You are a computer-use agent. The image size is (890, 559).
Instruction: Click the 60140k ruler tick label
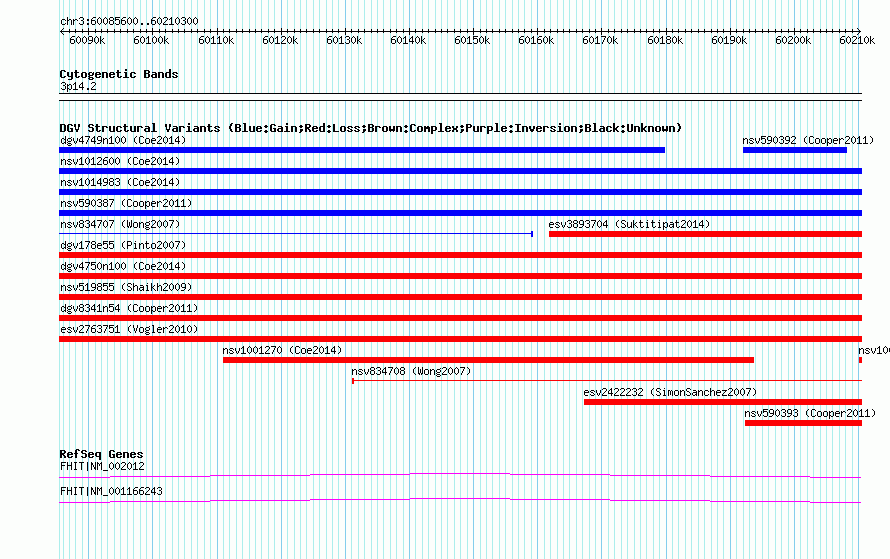pyautogui.click(x=408, y=40)
